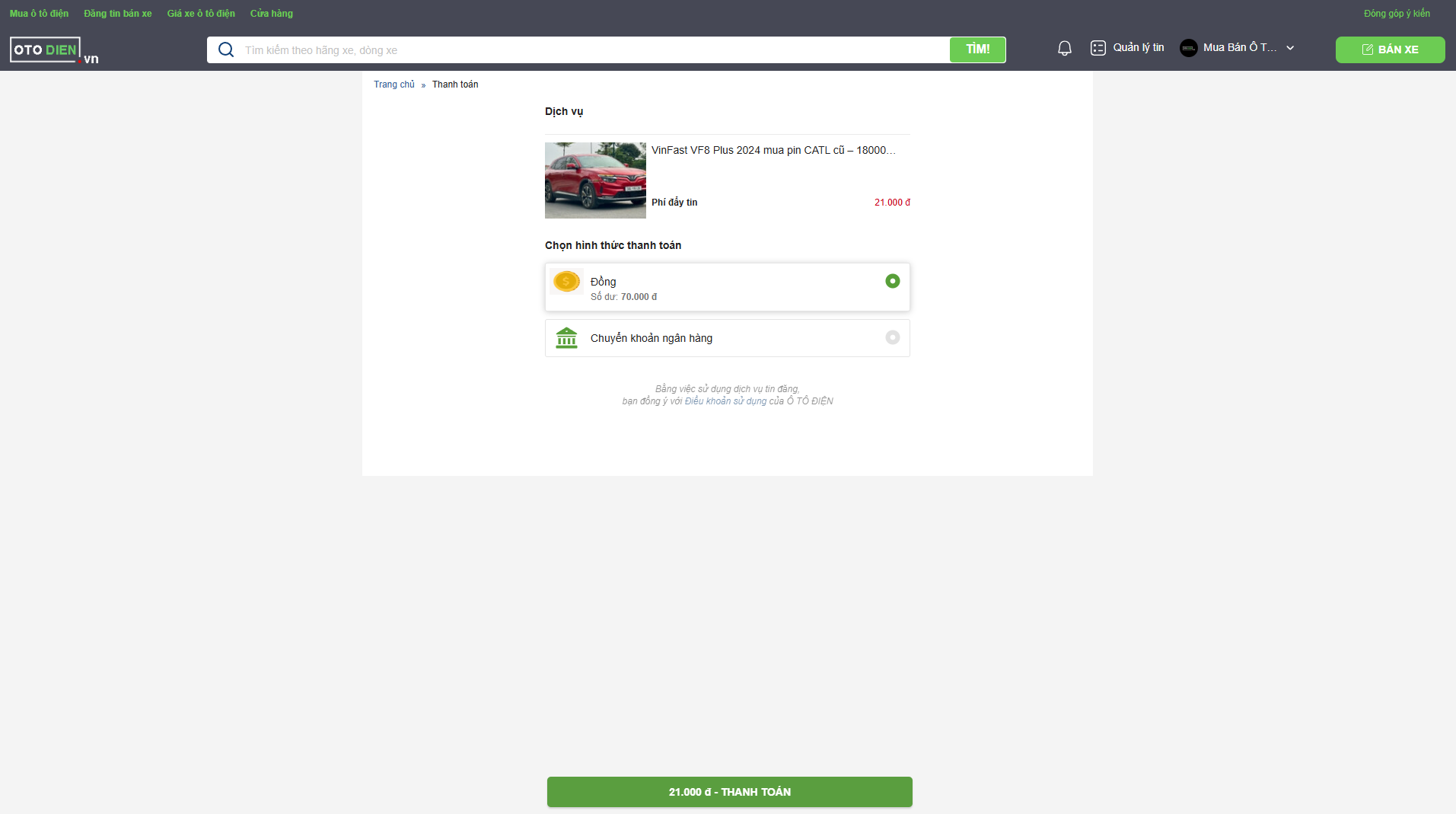Click the gold coin Đồng icon
This screenshot has height=814, width=1456.
coord(566,282)
